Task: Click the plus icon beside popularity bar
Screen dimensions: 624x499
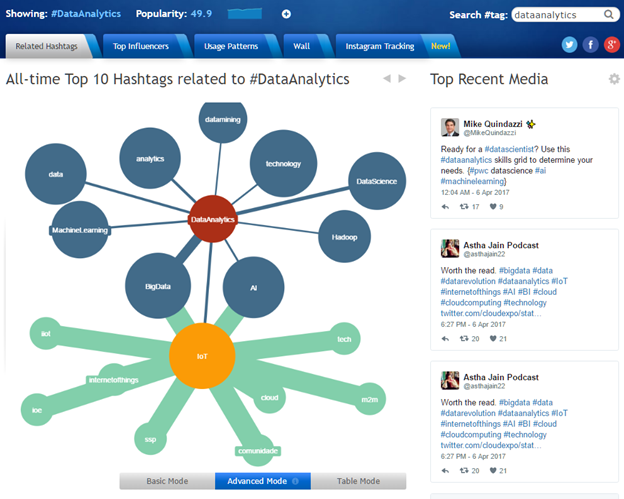Action: [x=286, y=14]
